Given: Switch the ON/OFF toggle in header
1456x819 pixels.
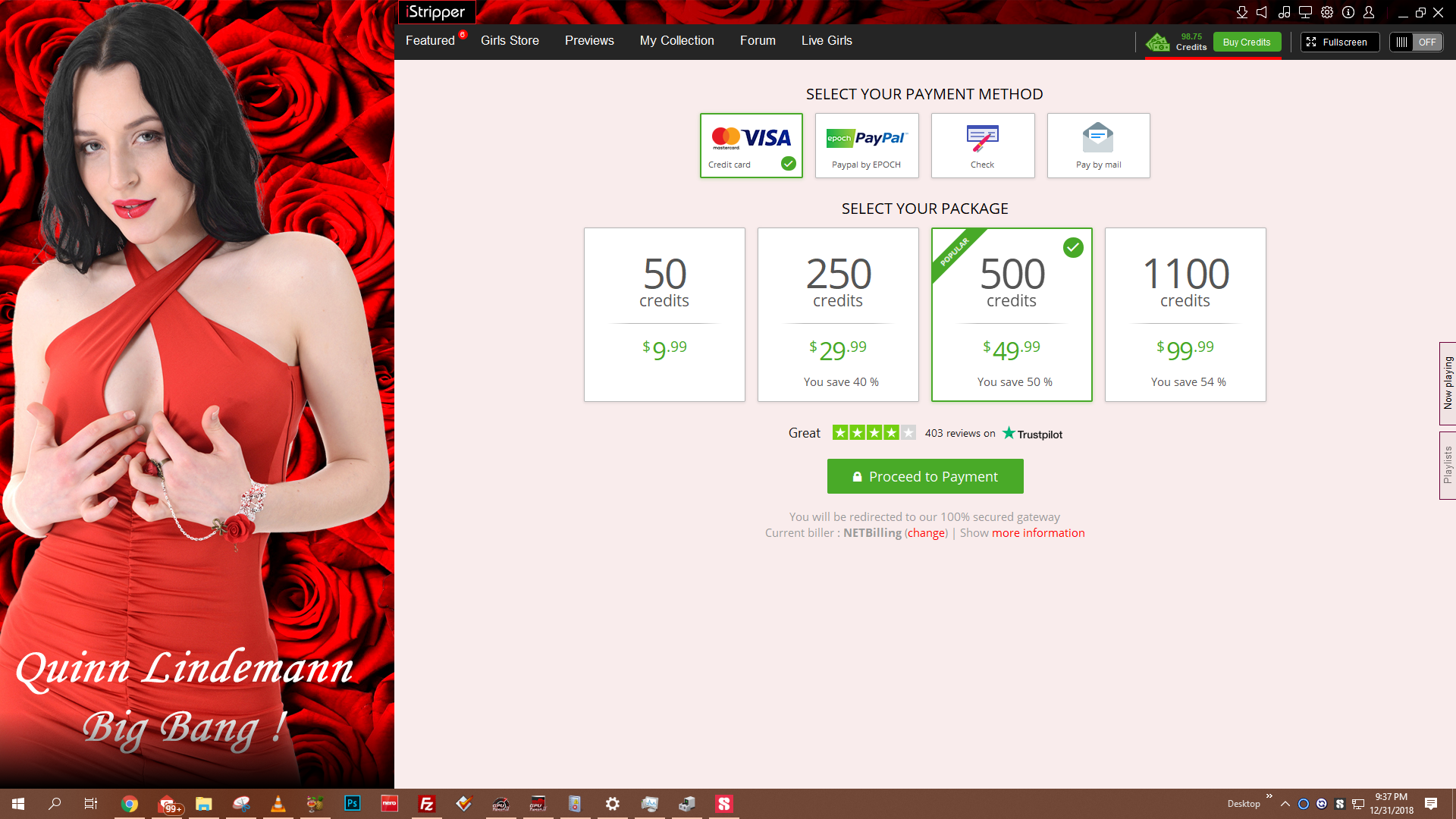Looking at the screenshot, I should pos(1416,42).
